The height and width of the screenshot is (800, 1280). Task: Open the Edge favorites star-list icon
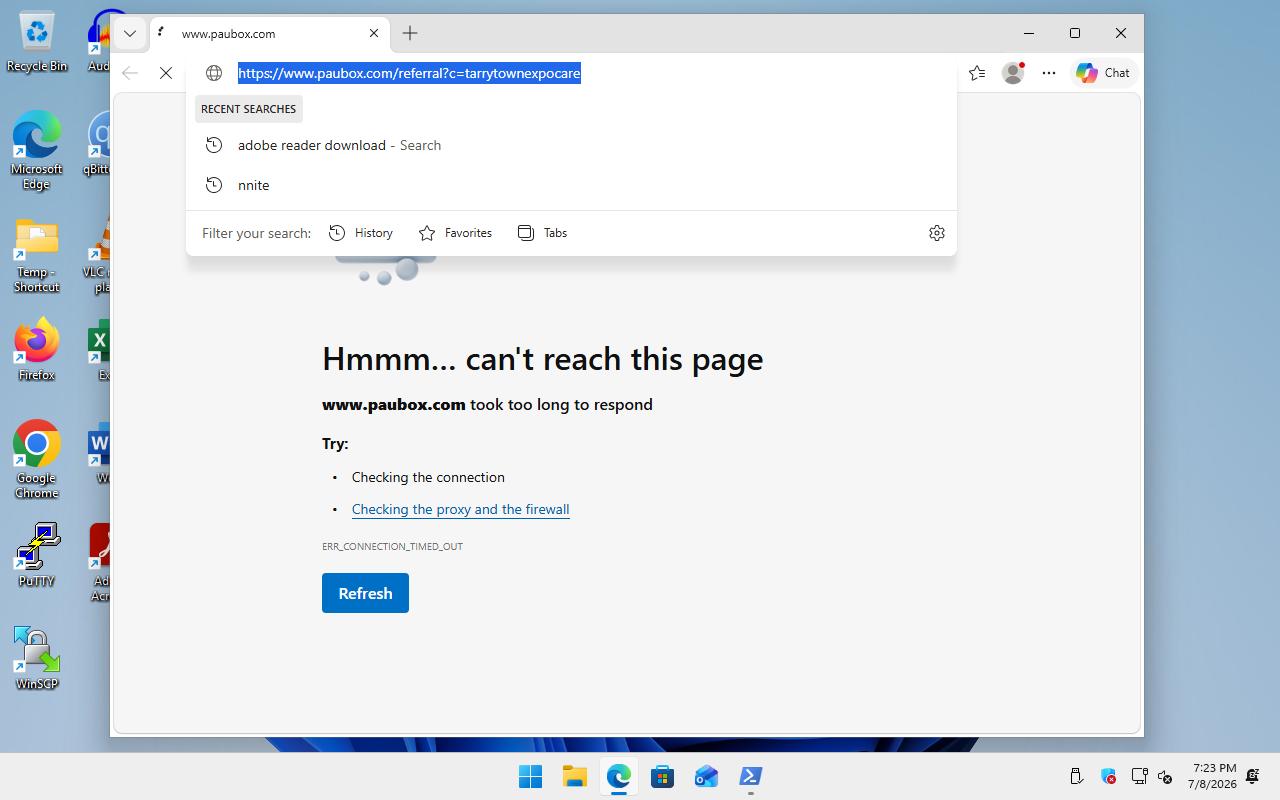pos(977,73)
